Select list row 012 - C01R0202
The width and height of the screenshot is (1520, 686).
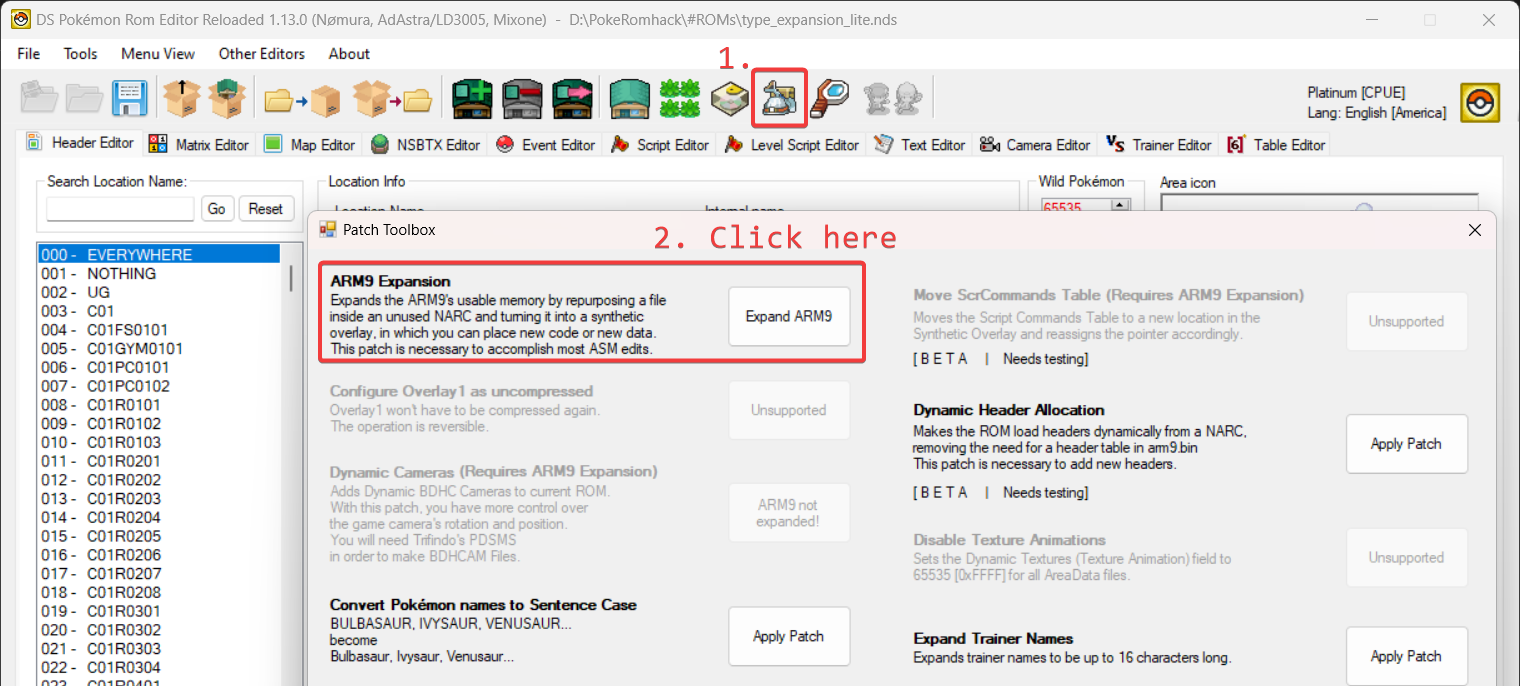tap(159, 480)
